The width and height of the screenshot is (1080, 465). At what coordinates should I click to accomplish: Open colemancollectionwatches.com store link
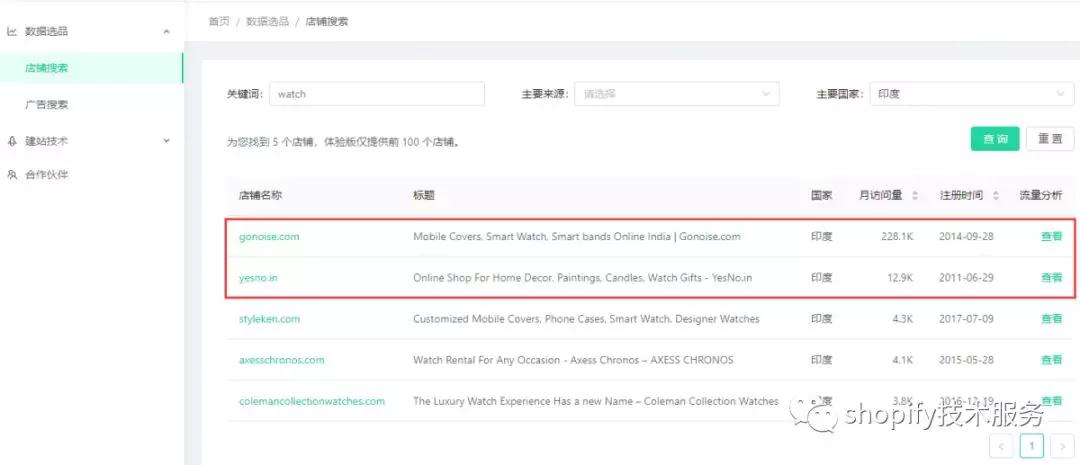click(312, 401)
